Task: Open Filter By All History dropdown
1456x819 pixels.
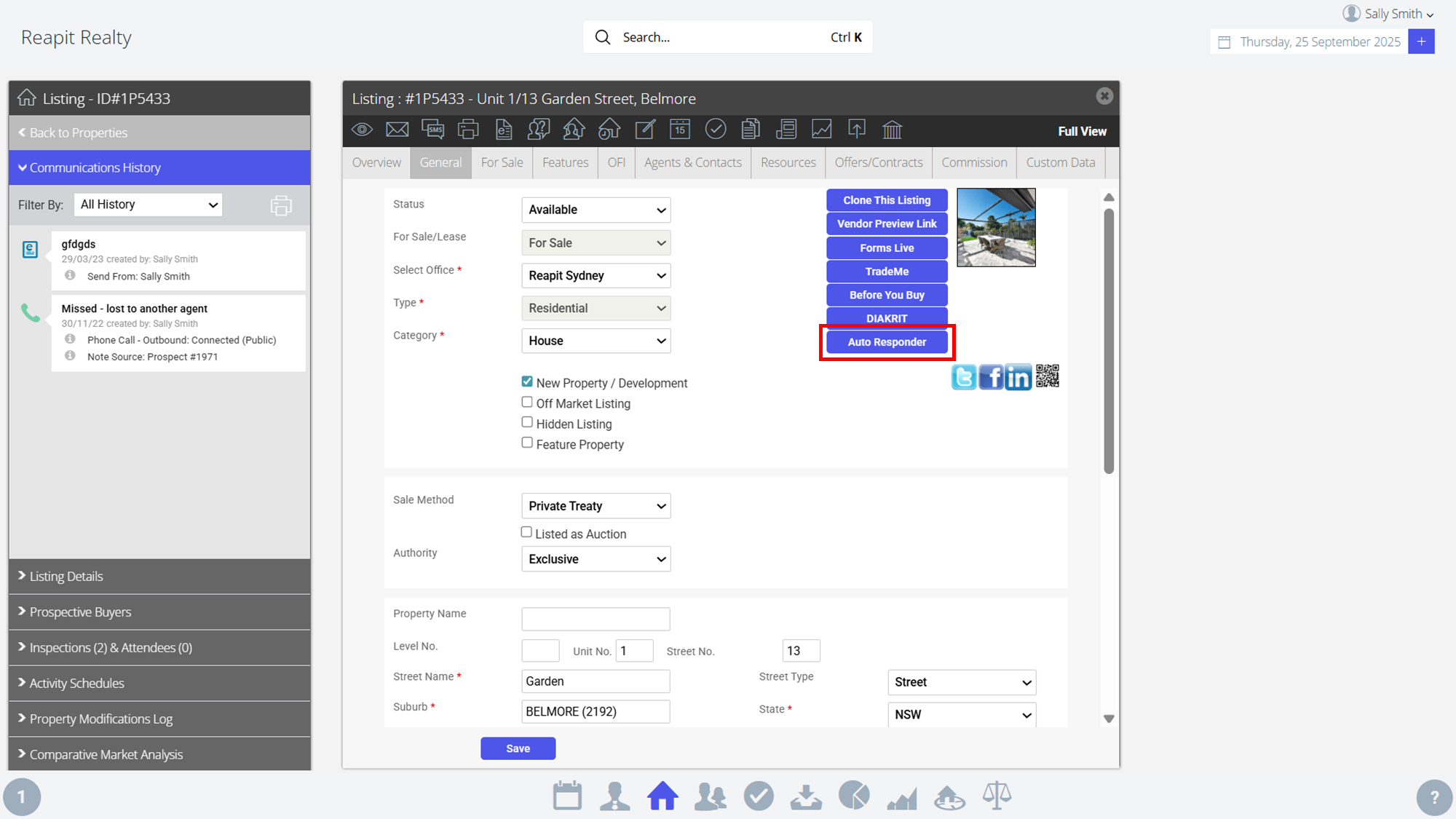Action: [x=148, y=205]
